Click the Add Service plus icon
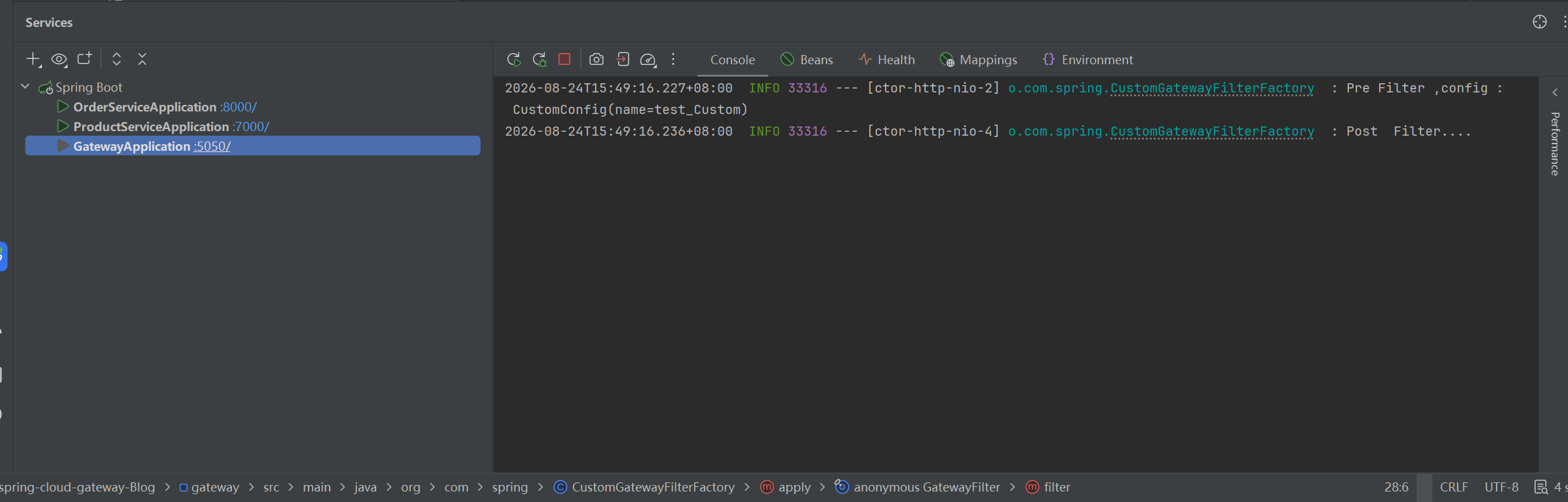 tap(33, 60)
